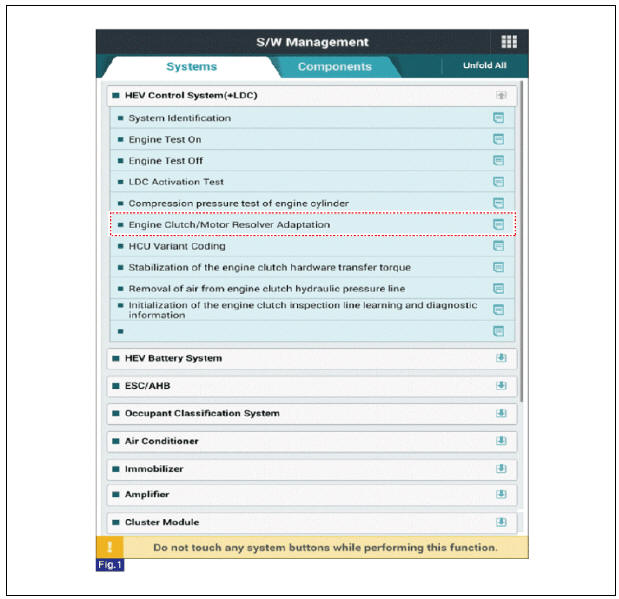The height and width of the screenshot is (599, 619).
Task: Select System Identification function
Action: tap(312, 118)
